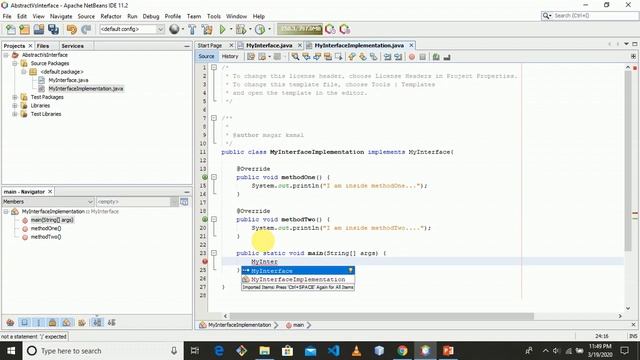Choose MyInterface in the autocomplete popup
This screenshot has height=360, width=640.
coord(298,271)
